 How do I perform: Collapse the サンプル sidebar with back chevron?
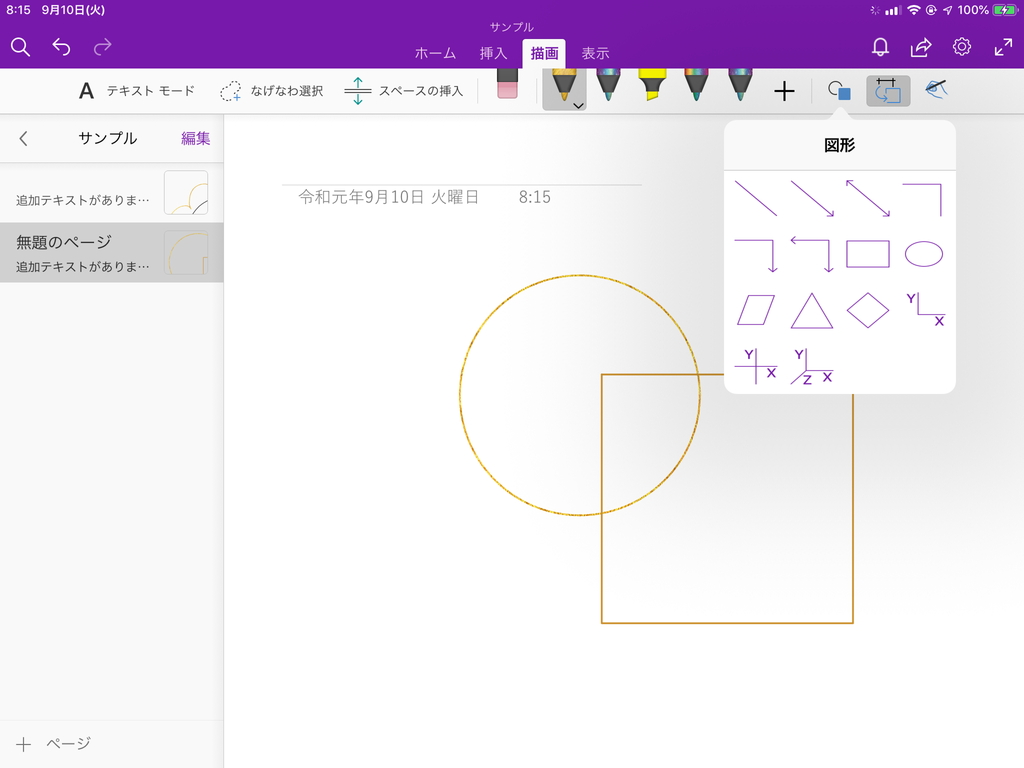click(22, 138)
